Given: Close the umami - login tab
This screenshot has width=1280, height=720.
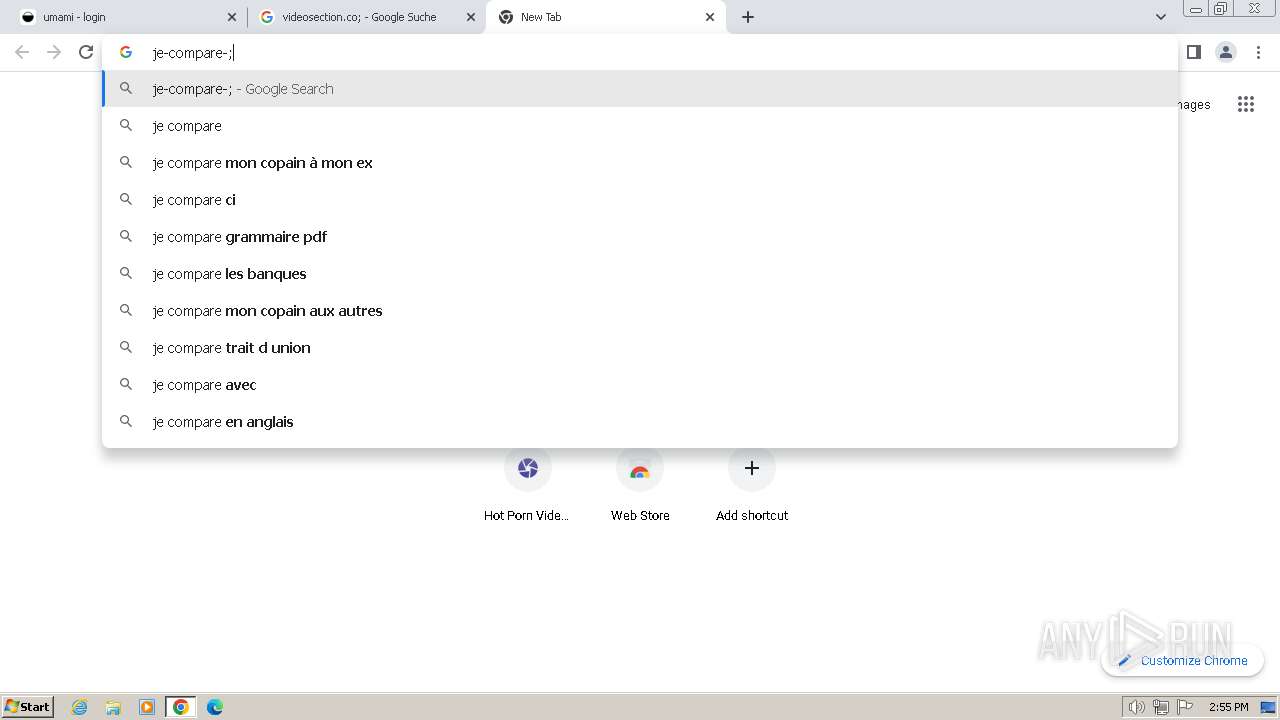Looking at the screenshot, I should point(232,17).
